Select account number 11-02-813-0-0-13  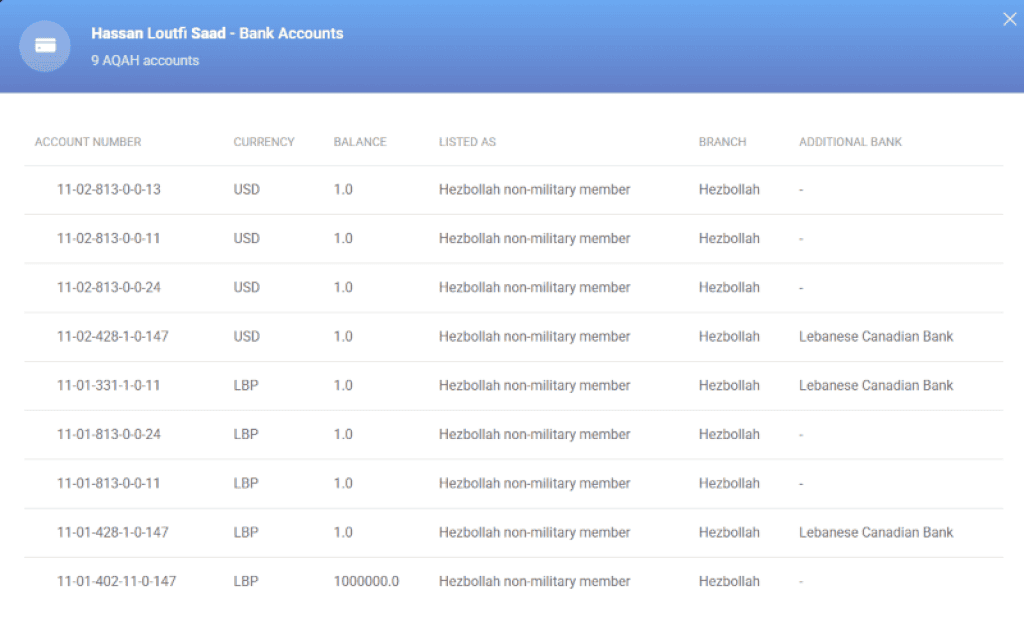click(108, 190)
